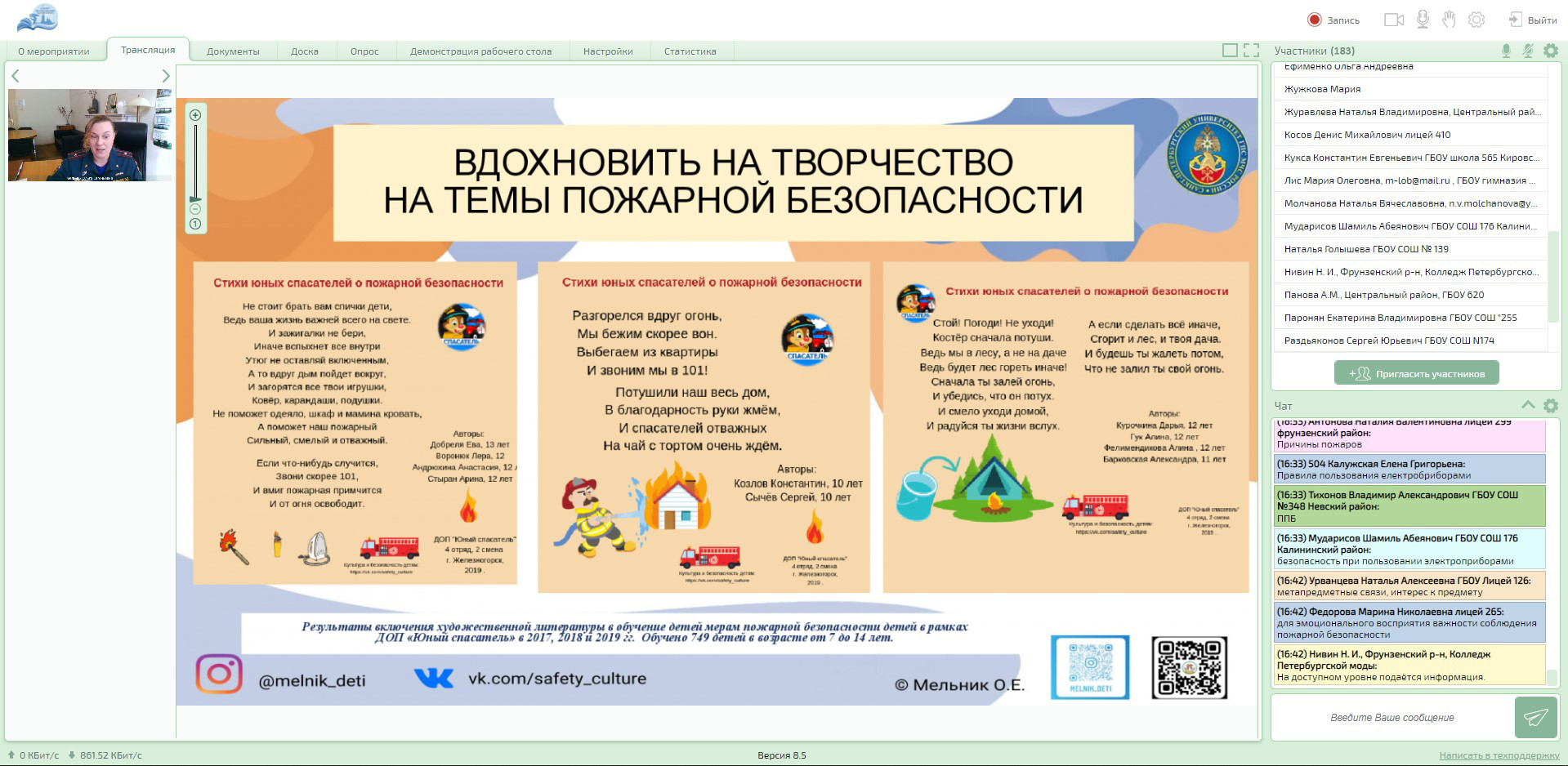This screenshot has height=766, width=1568.
Task: Open participants panel settings gear
Action: (x=1550, y=51)
